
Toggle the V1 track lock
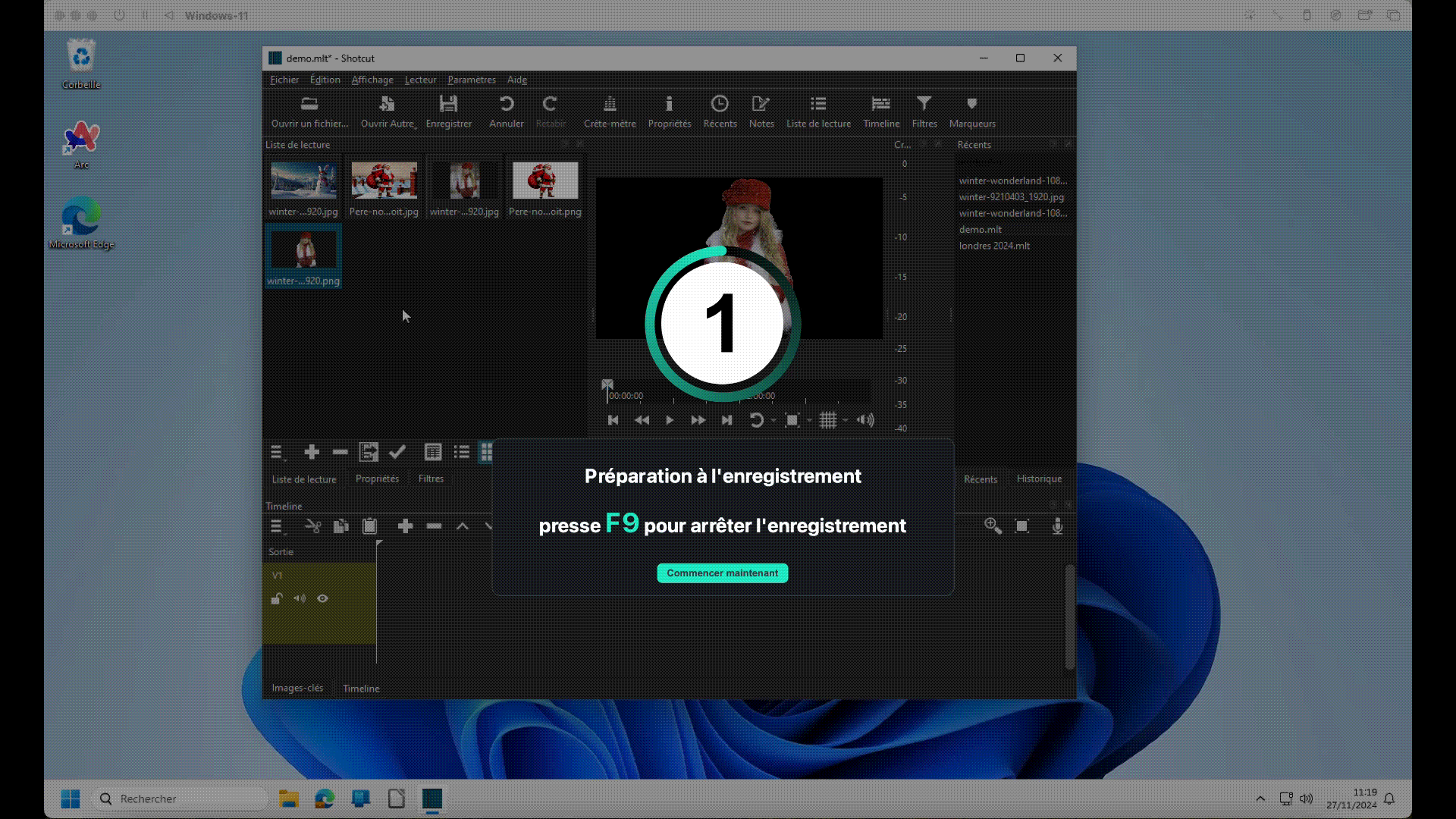tap(277, 598)
